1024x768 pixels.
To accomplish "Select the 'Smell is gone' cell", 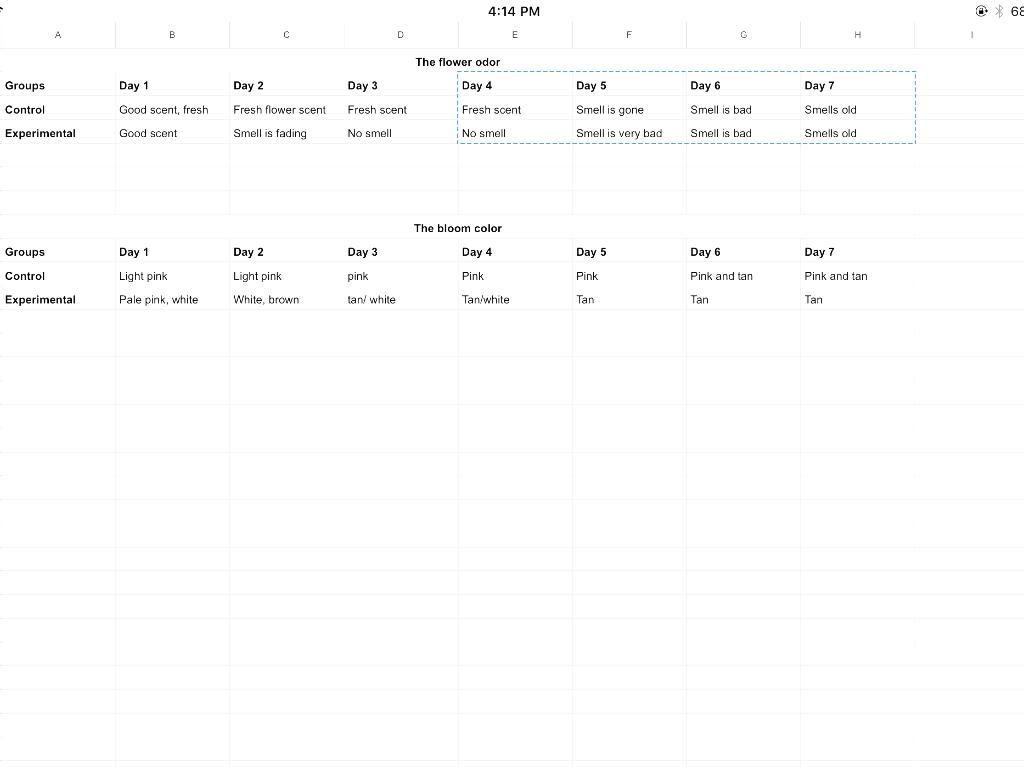I will 610,110.
